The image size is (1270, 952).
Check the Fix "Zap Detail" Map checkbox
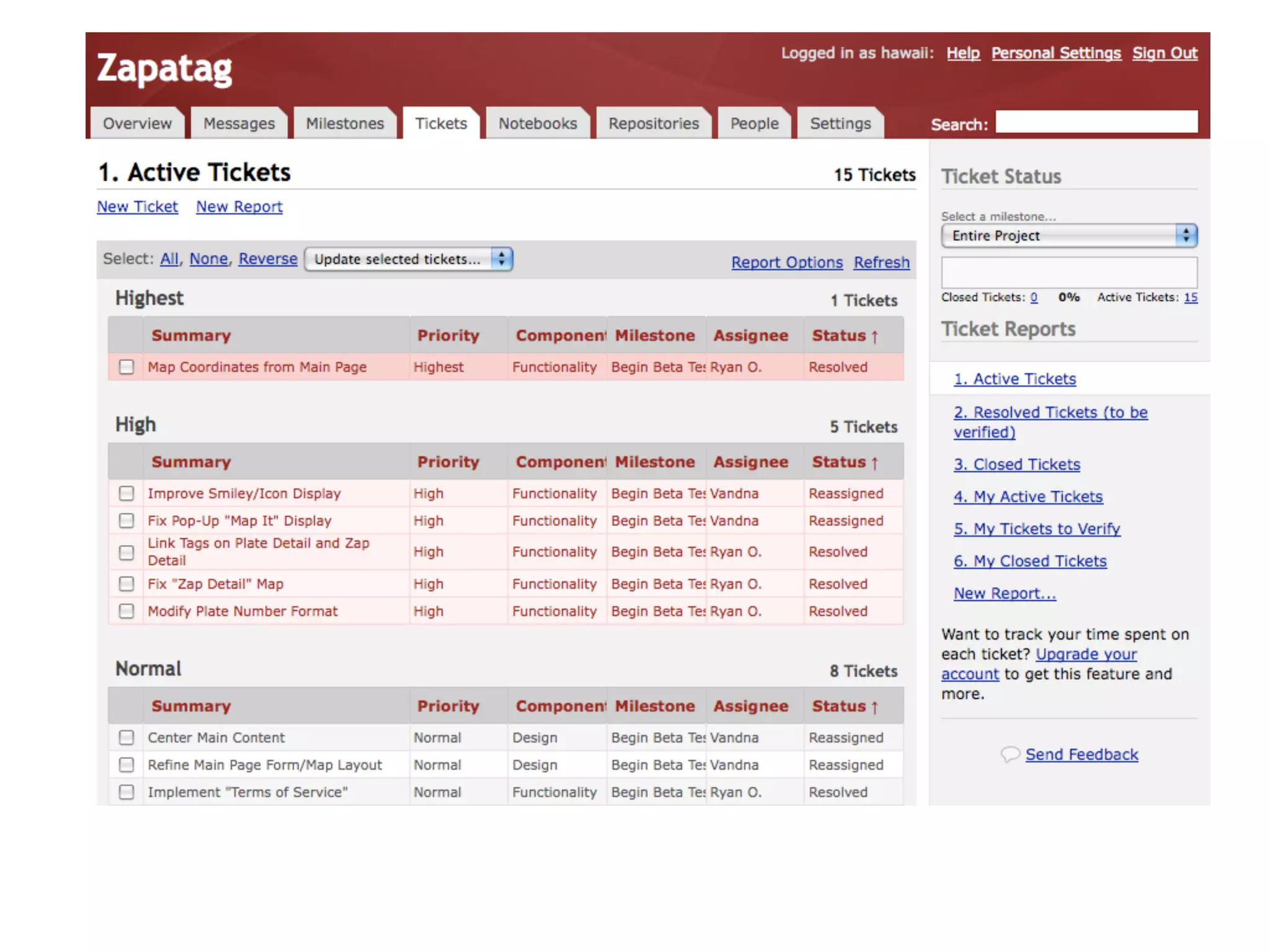(127, 584)
